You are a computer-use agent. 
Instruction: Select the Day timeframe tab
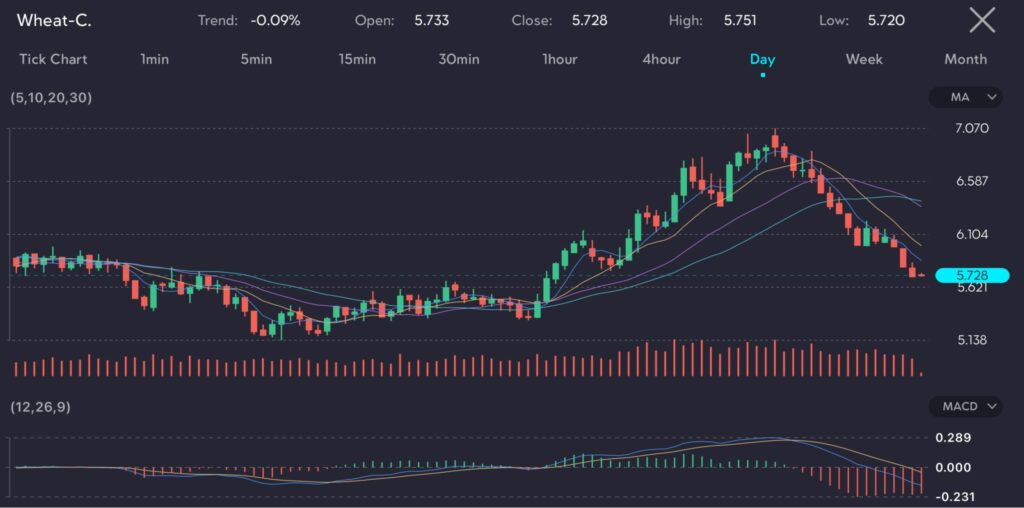(x=762, y=59)
